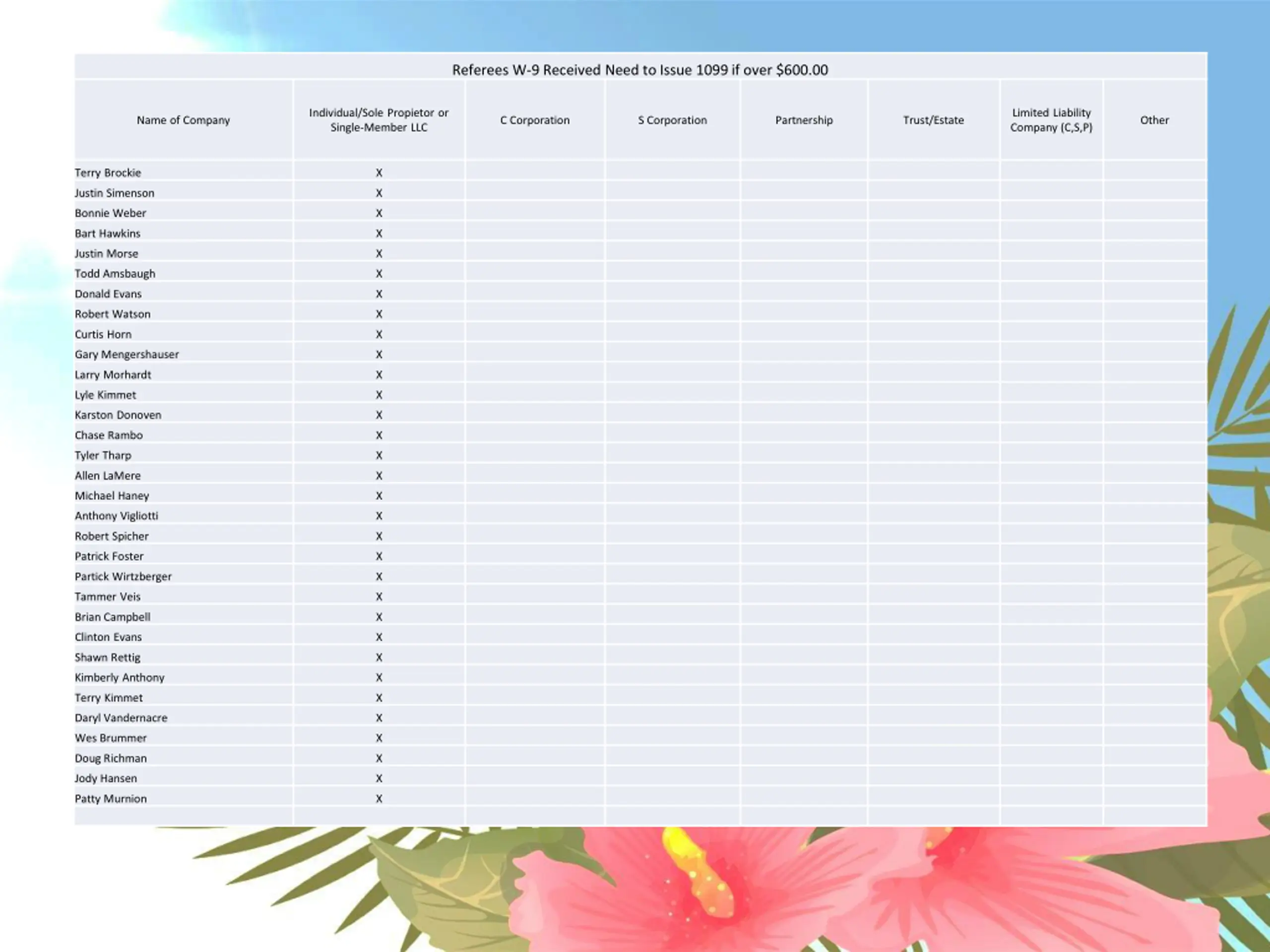Select the Partnership column header

804,120
